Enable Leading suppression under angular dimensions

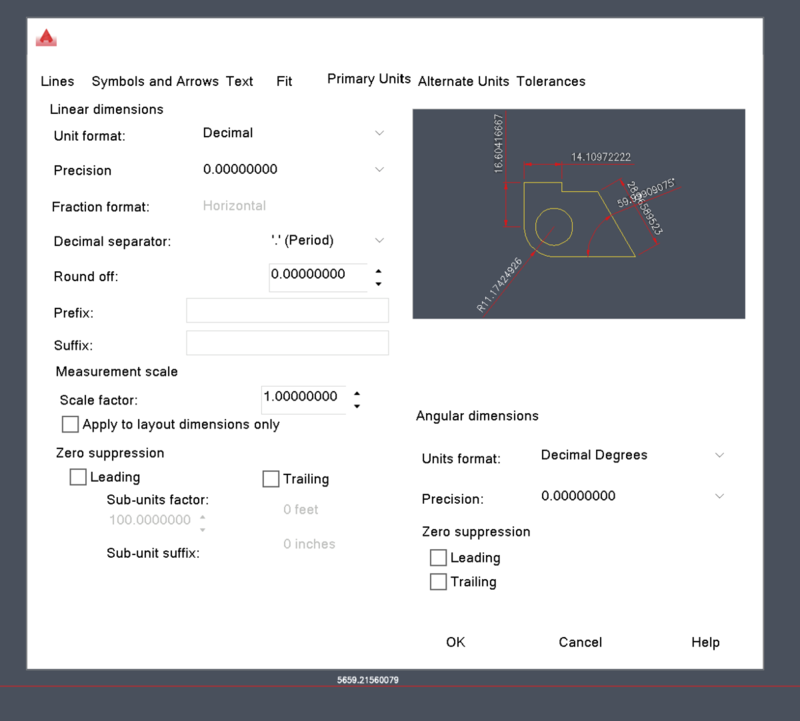(438, 557)
